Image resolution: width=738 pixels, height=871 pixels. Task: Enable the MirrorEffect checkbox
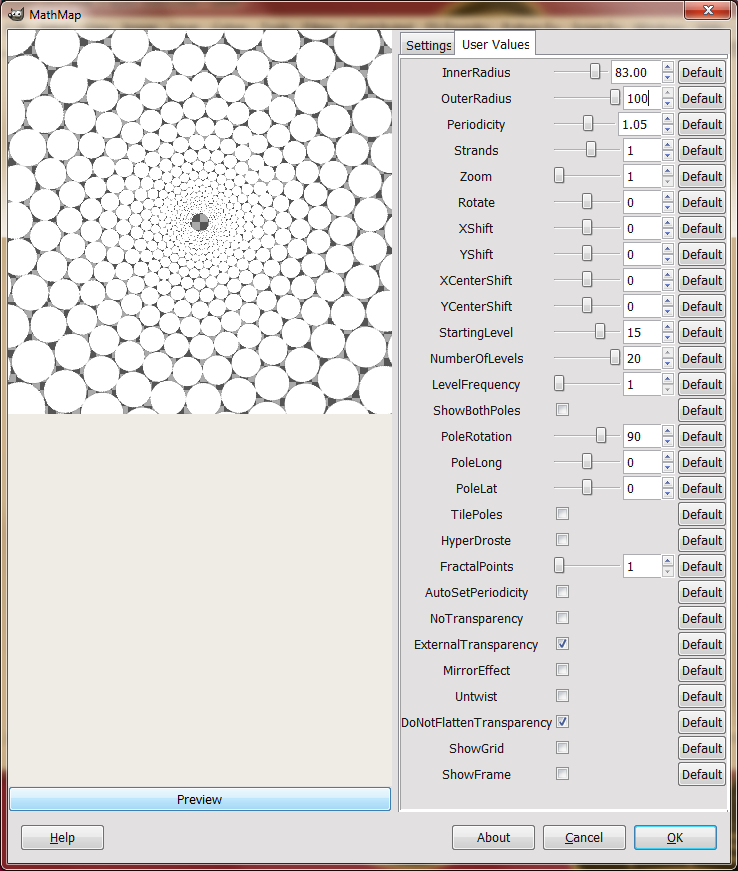pos(562,670)
